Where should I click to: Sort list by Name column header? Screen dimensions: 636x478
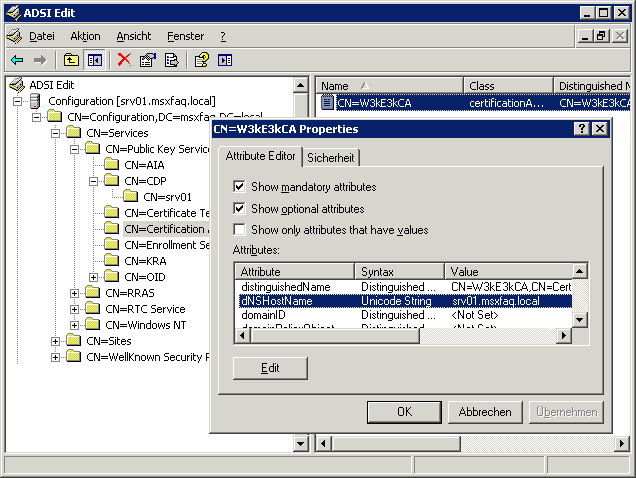(x=389, y=86)
